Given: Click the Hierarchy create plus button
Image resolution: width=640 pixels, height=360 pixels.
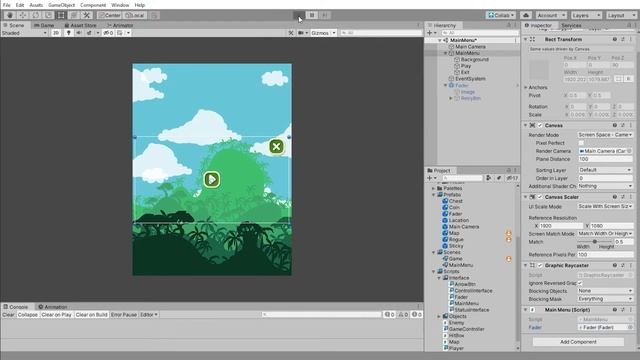Looking at the screenshot, I should 429,33.
